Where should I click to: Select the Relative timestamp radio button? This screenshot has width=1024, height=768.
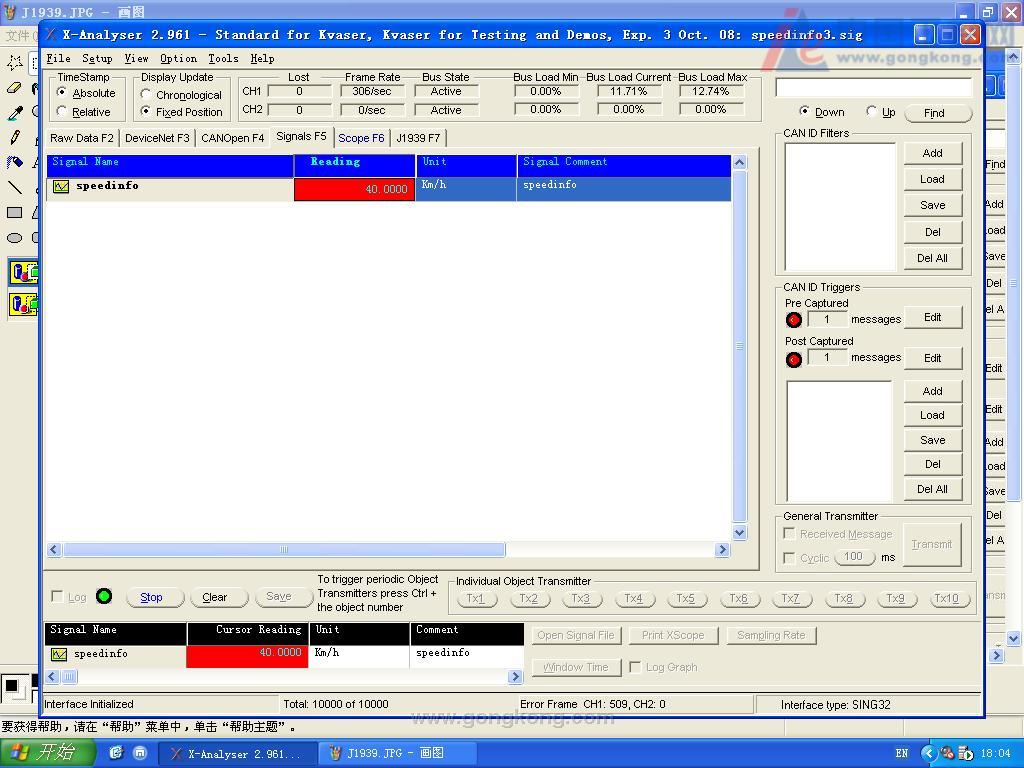point(62,112)
